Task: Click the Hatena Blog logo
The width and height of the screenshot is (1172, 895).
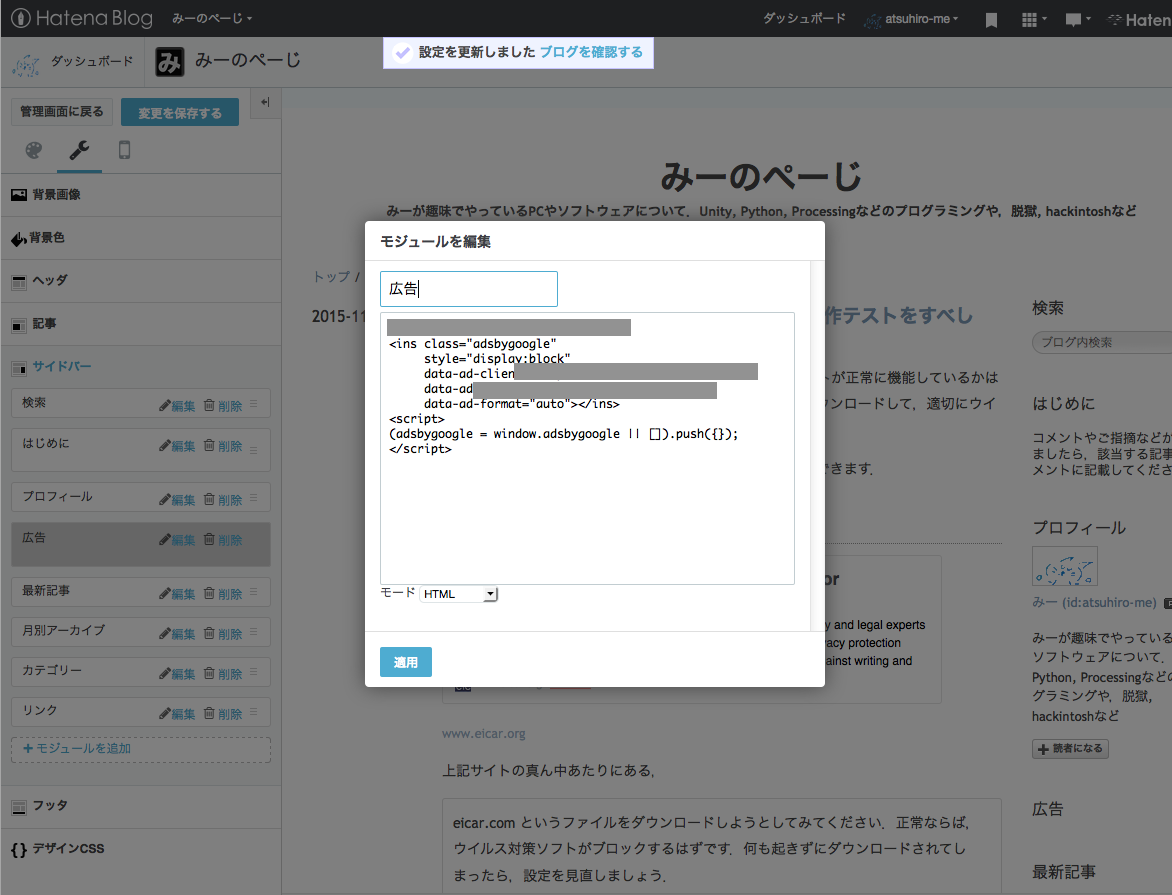Action: coord(80,18)
